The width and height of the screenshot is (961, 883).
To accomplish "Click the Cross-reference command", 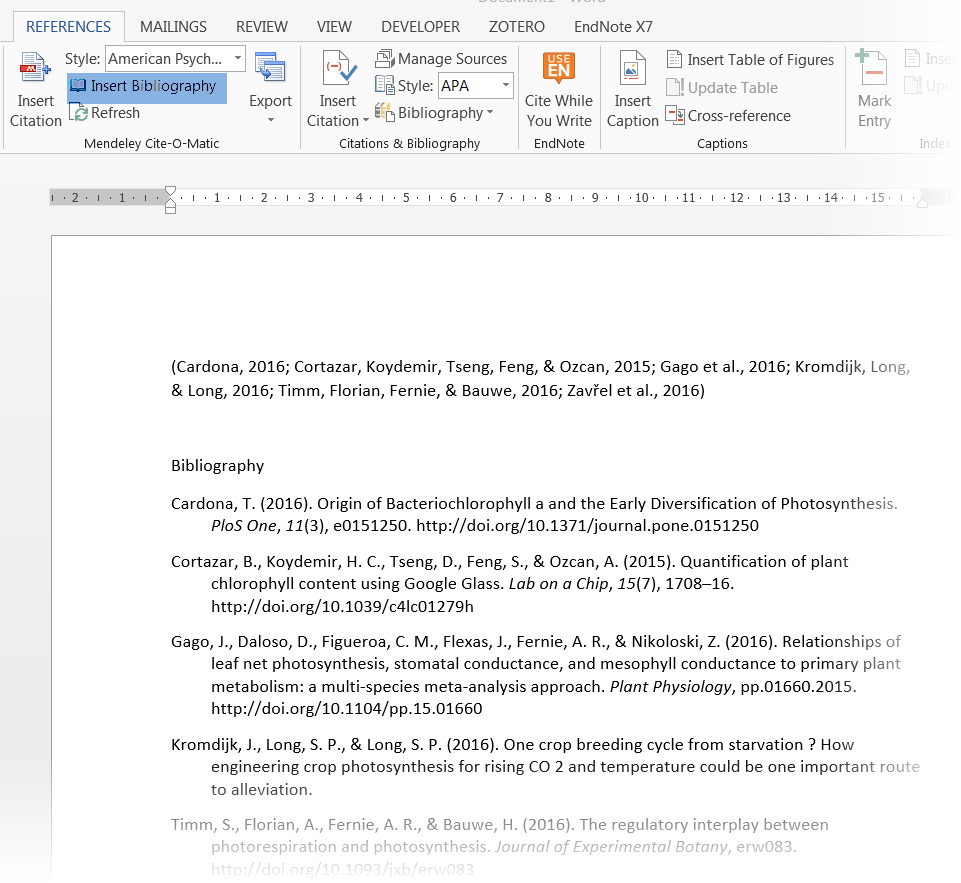I will click(728, 116).
